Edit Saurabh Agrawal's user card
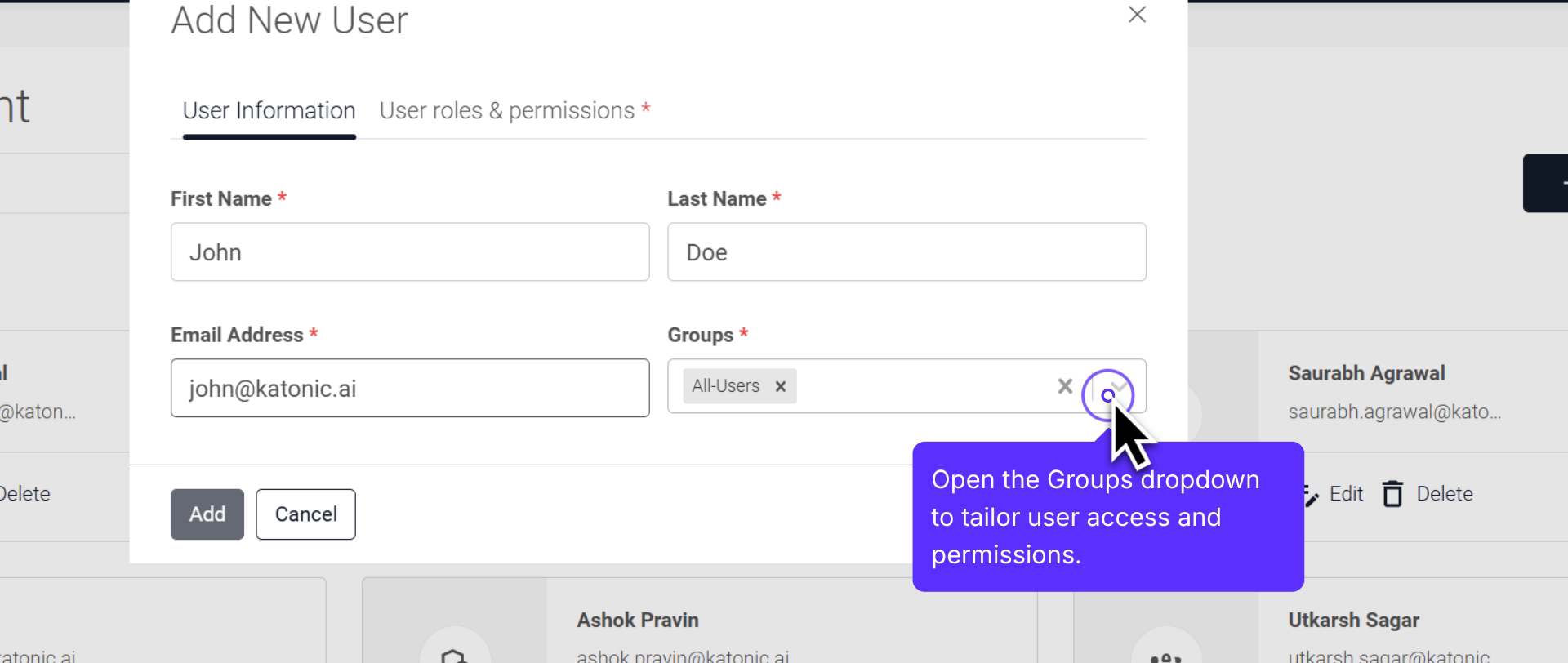The image size is (1568, 663). (1336, 494)
